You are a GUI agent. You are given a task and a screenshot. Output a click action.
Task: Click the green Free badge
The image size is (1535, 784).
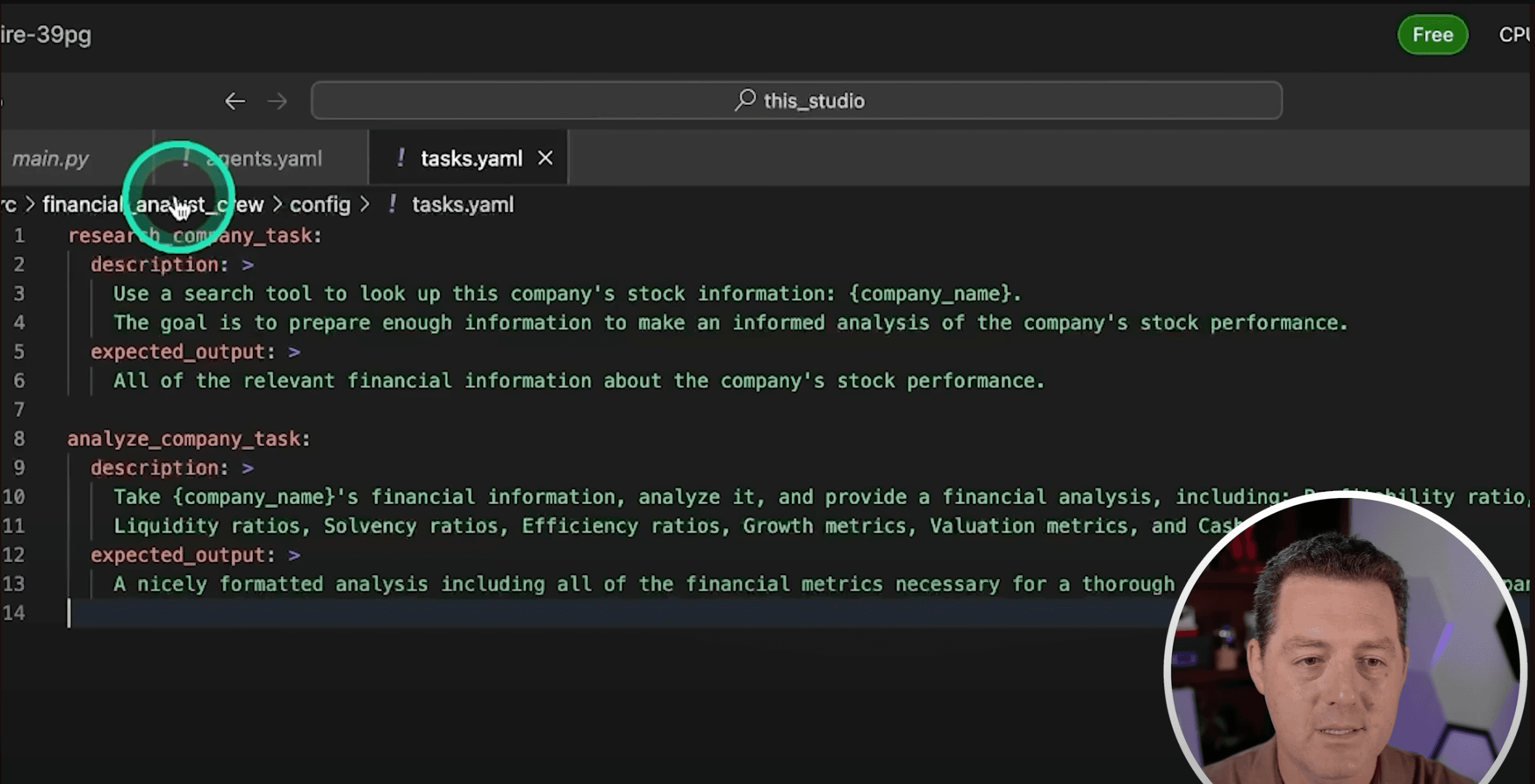point(1432,35)
